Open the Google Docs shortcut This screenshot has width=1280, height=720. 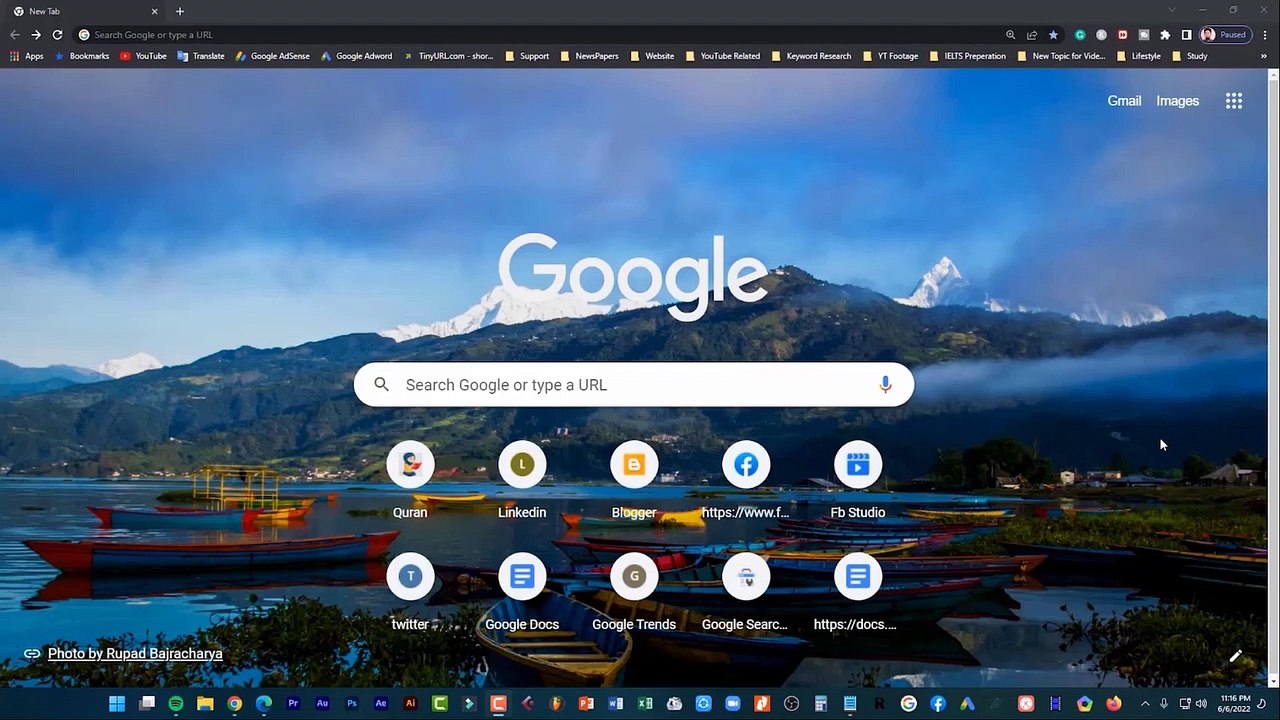(522, 594)
